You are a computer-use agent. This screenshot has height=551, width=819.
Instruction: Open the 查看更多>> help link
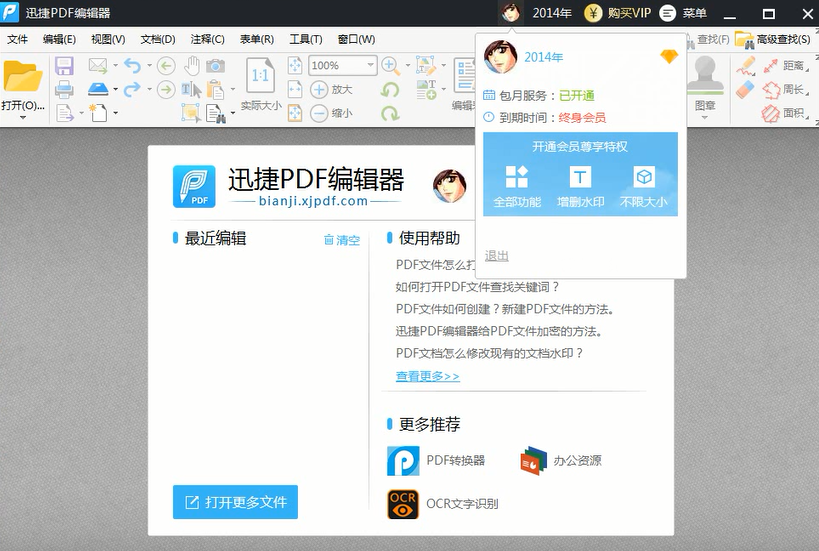(428, 376)
